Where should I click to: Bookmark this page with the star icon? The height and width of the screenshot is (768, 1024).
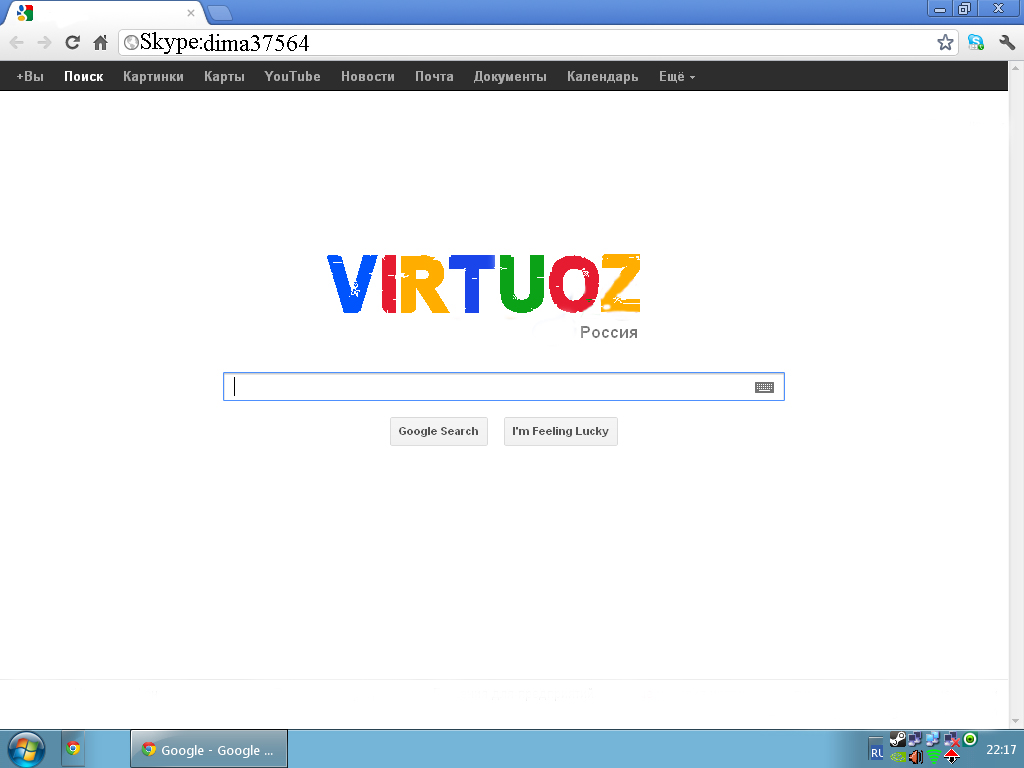coord(945,43)
